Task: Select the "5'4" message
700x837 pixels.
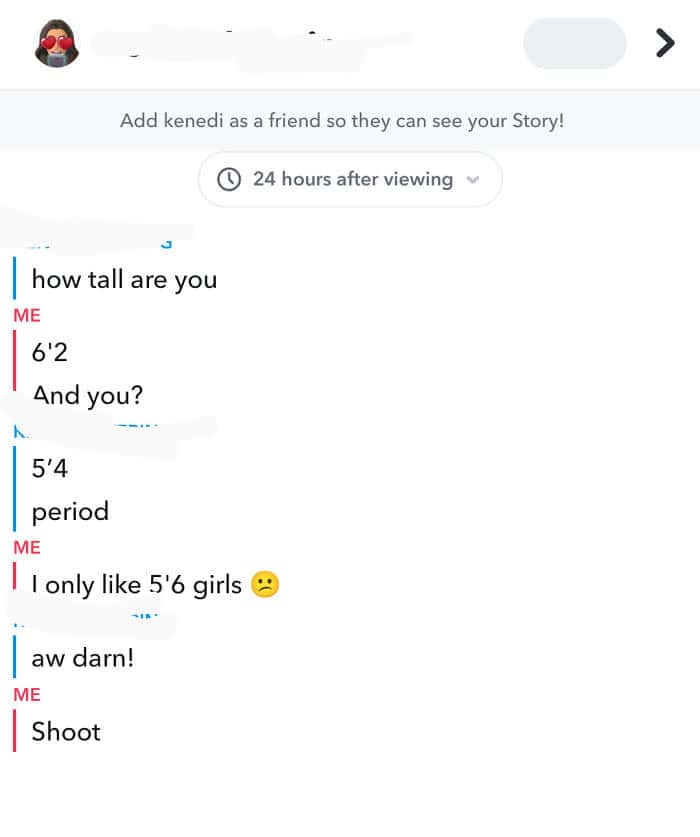Action: [49, 468]
